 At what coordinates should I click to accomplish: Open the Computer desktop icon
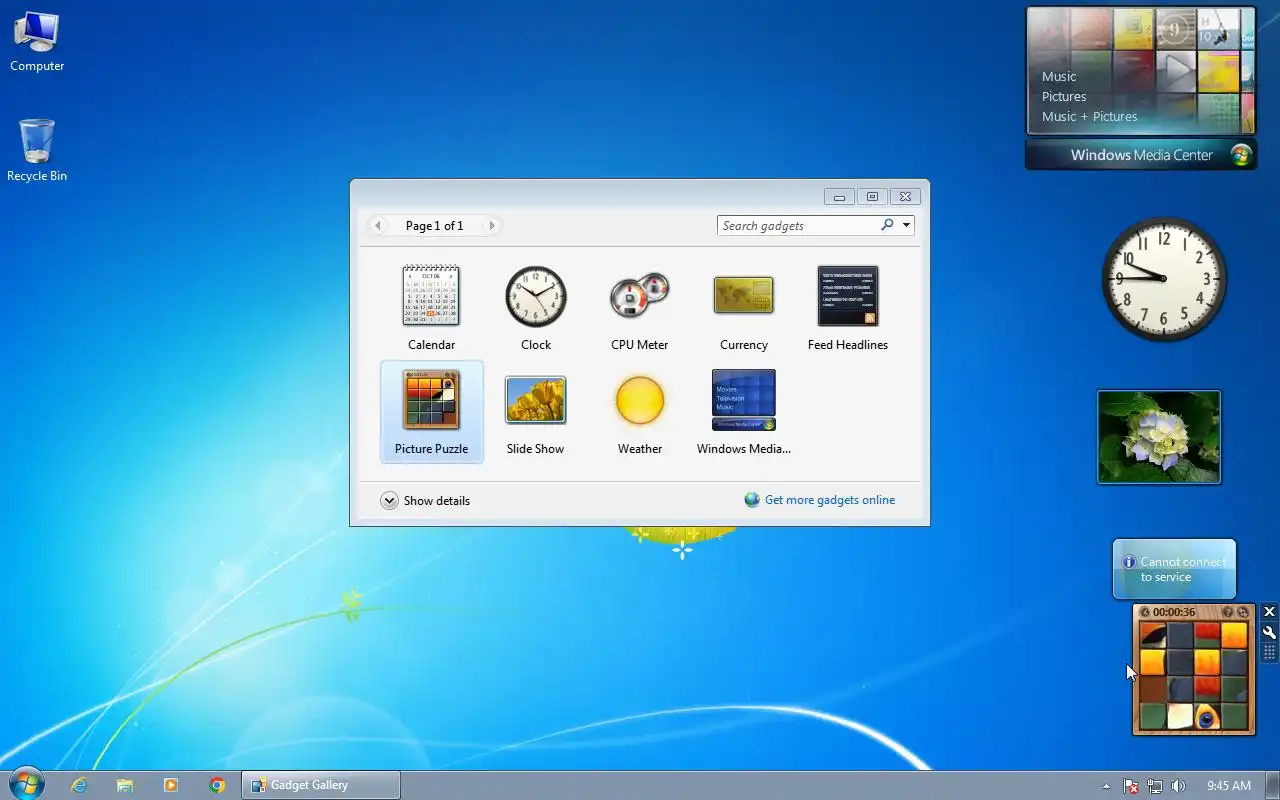pos(37,42)
